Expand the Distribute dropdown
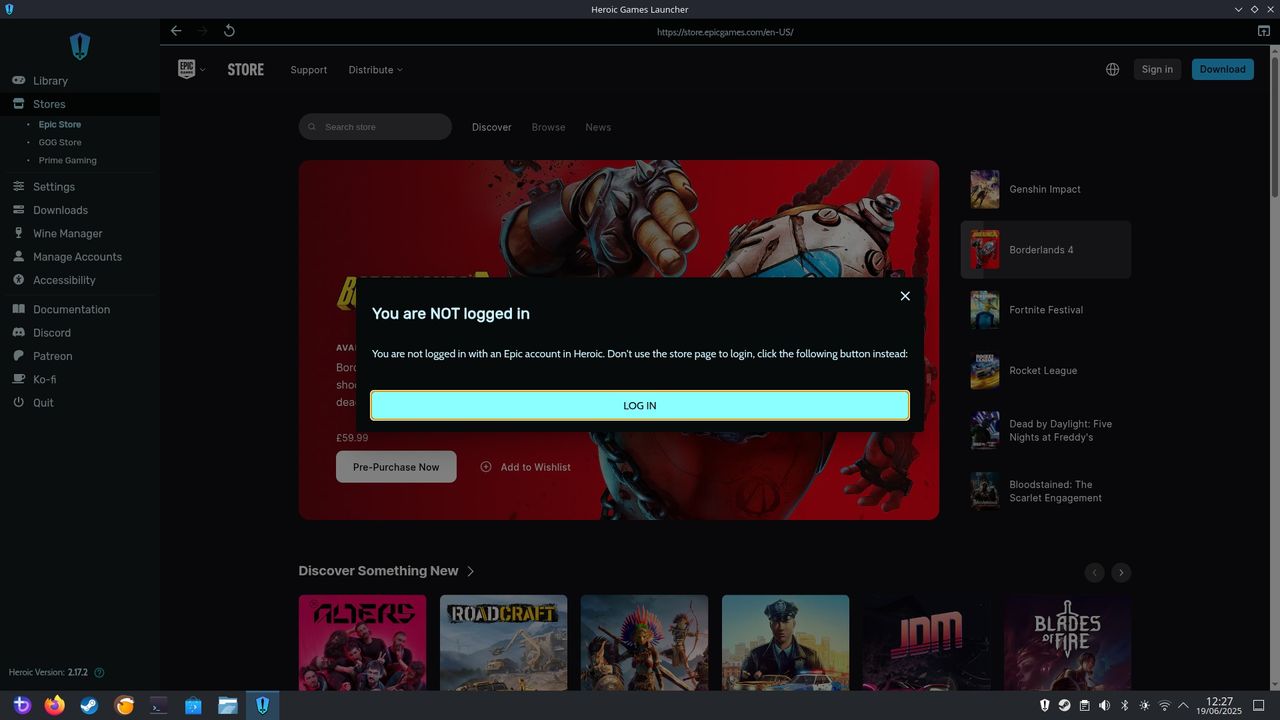 [375, 70]
